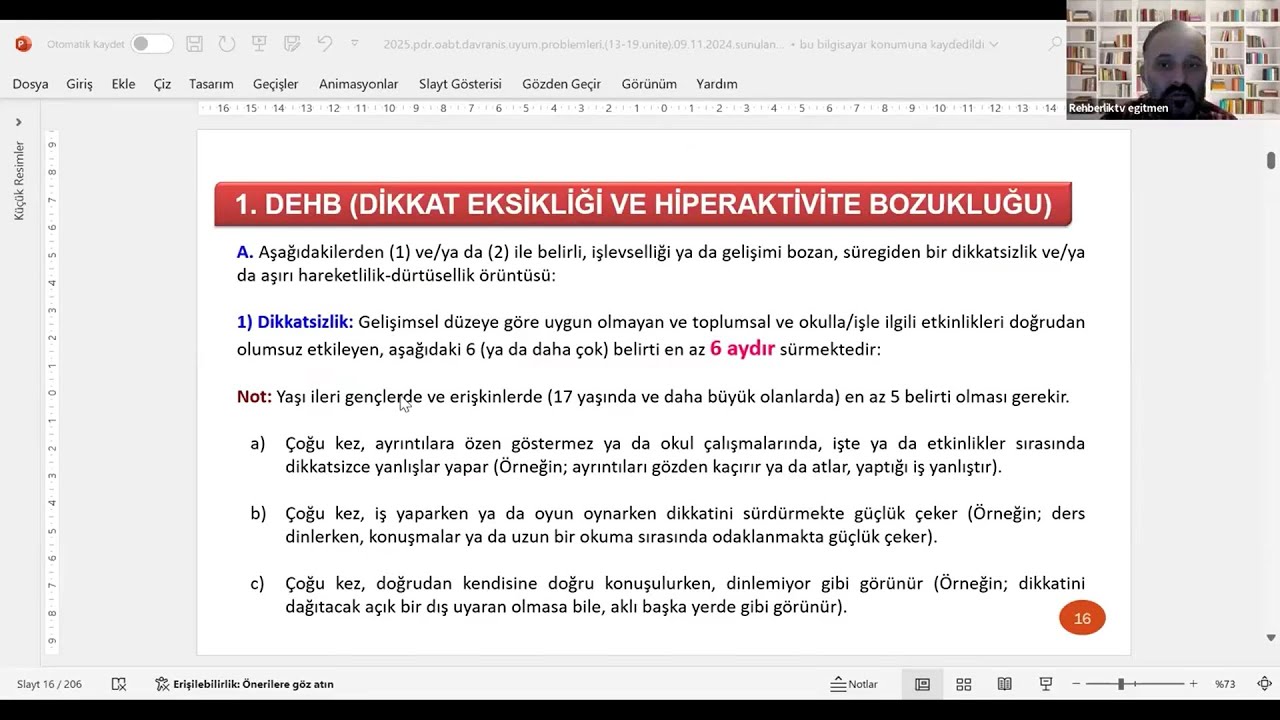Open the Gözden Geçir ribbon tab

[x=561, y=84]
